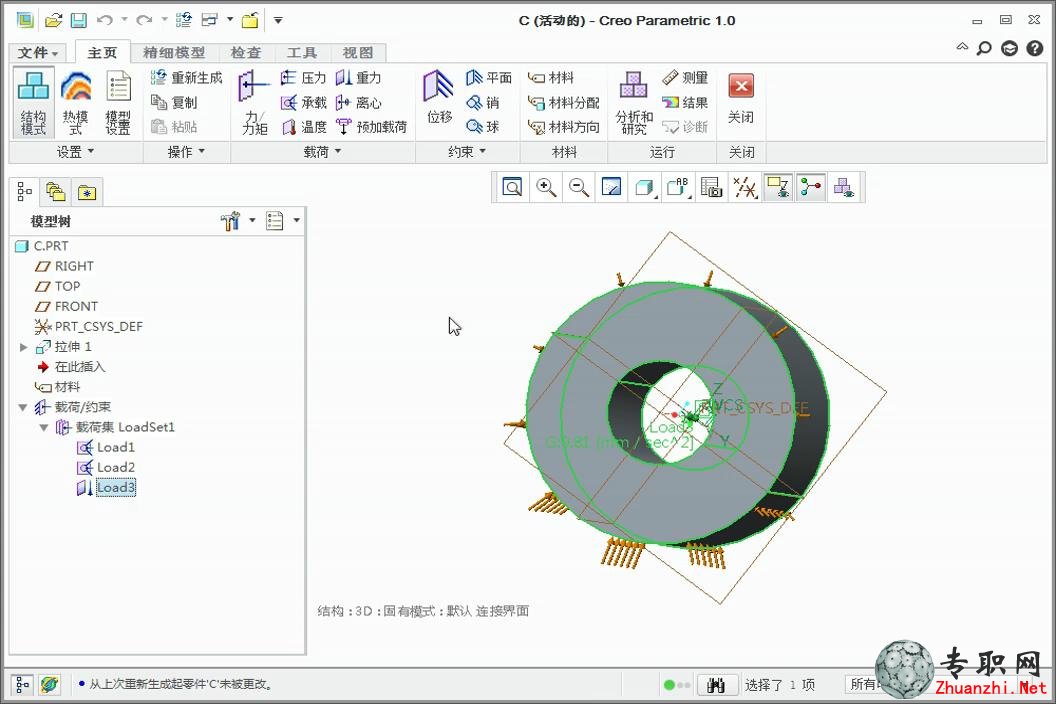Open the display style cube icon
The height and width of the screenshot is (704, 1056).
(645, 187)
